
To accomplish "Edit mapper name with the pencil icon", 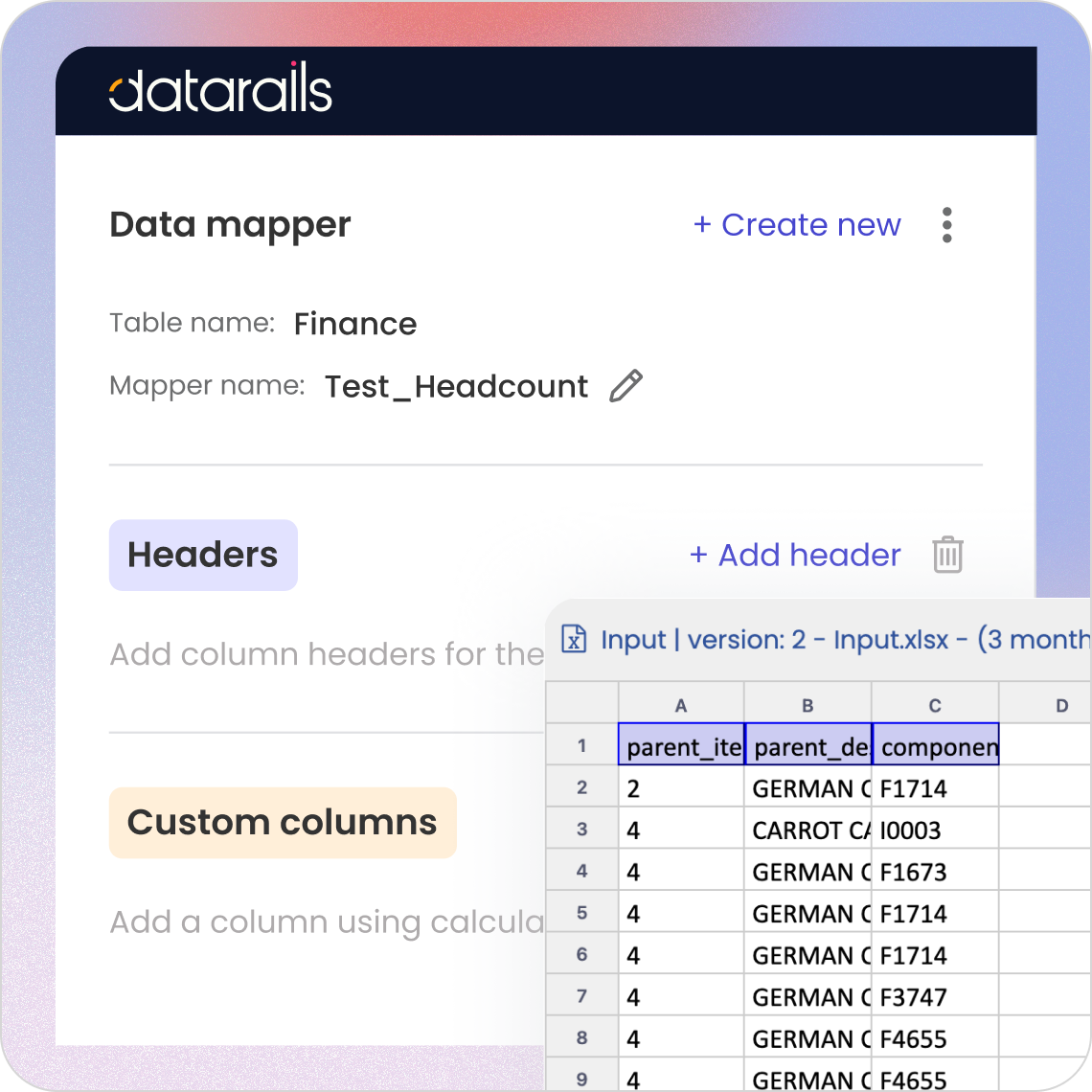I will pyautogui.click(x=626, y=386).
